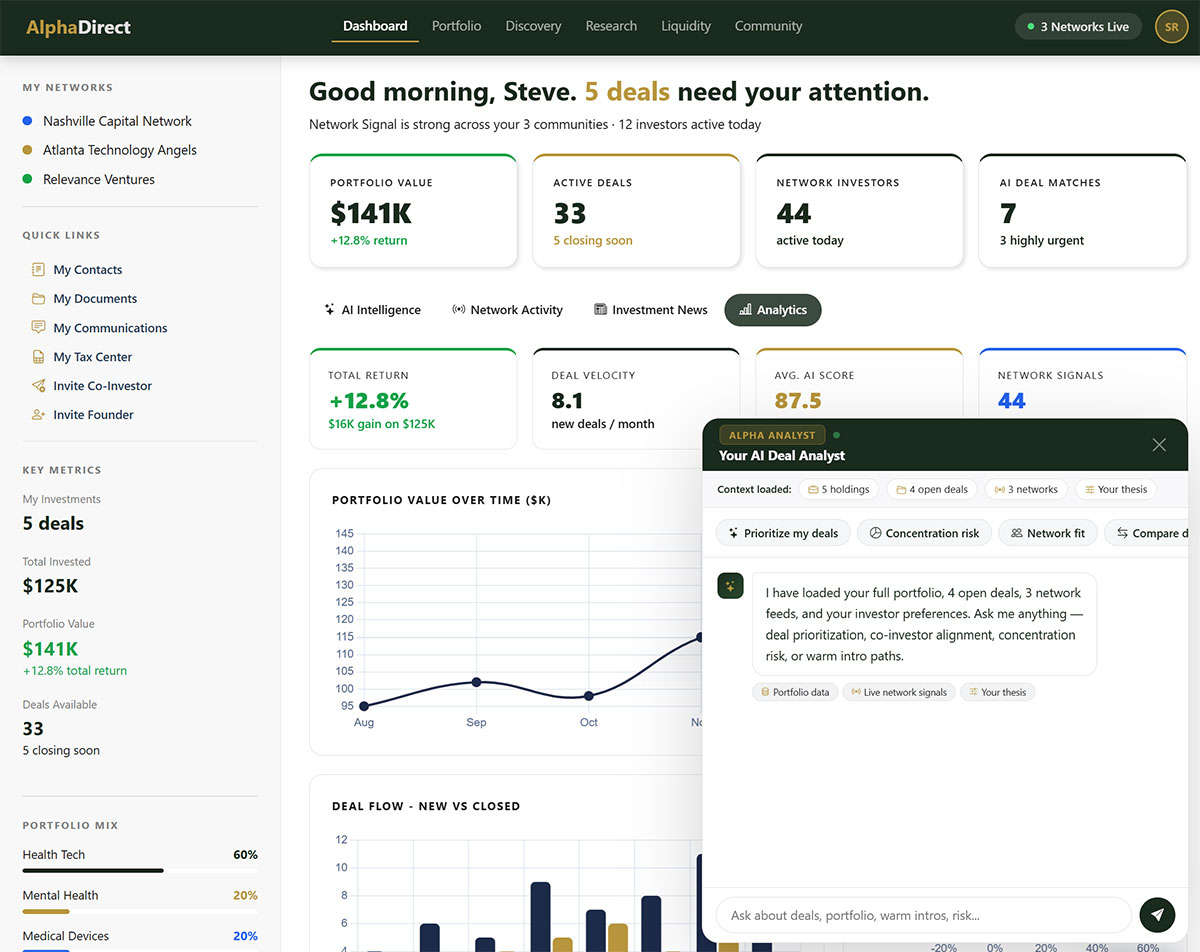Viewport: 1200px width, 952px height.
Task: Open the Liquidity nav tab
Action: pos(686,26)
